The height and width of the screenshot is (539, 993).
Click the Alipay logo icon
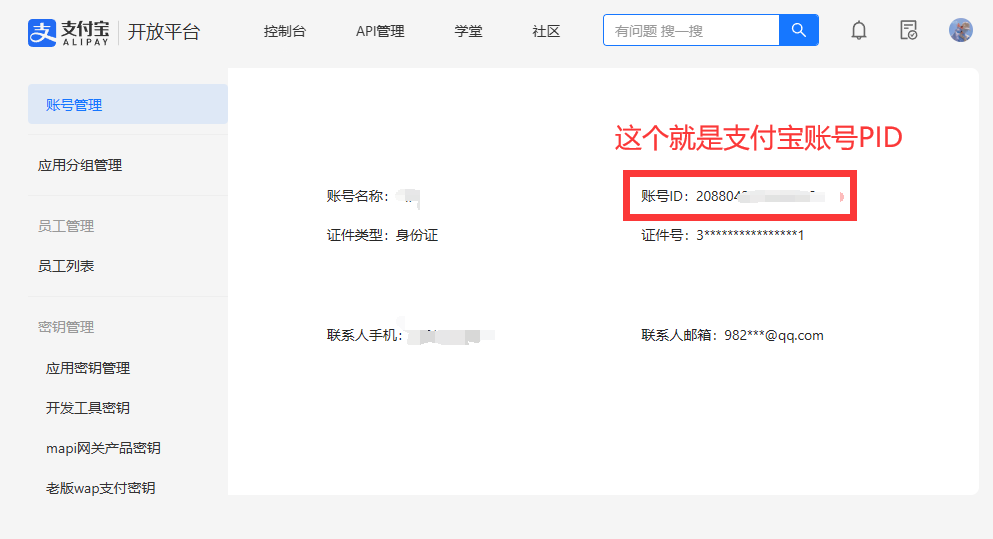(40, 32)
